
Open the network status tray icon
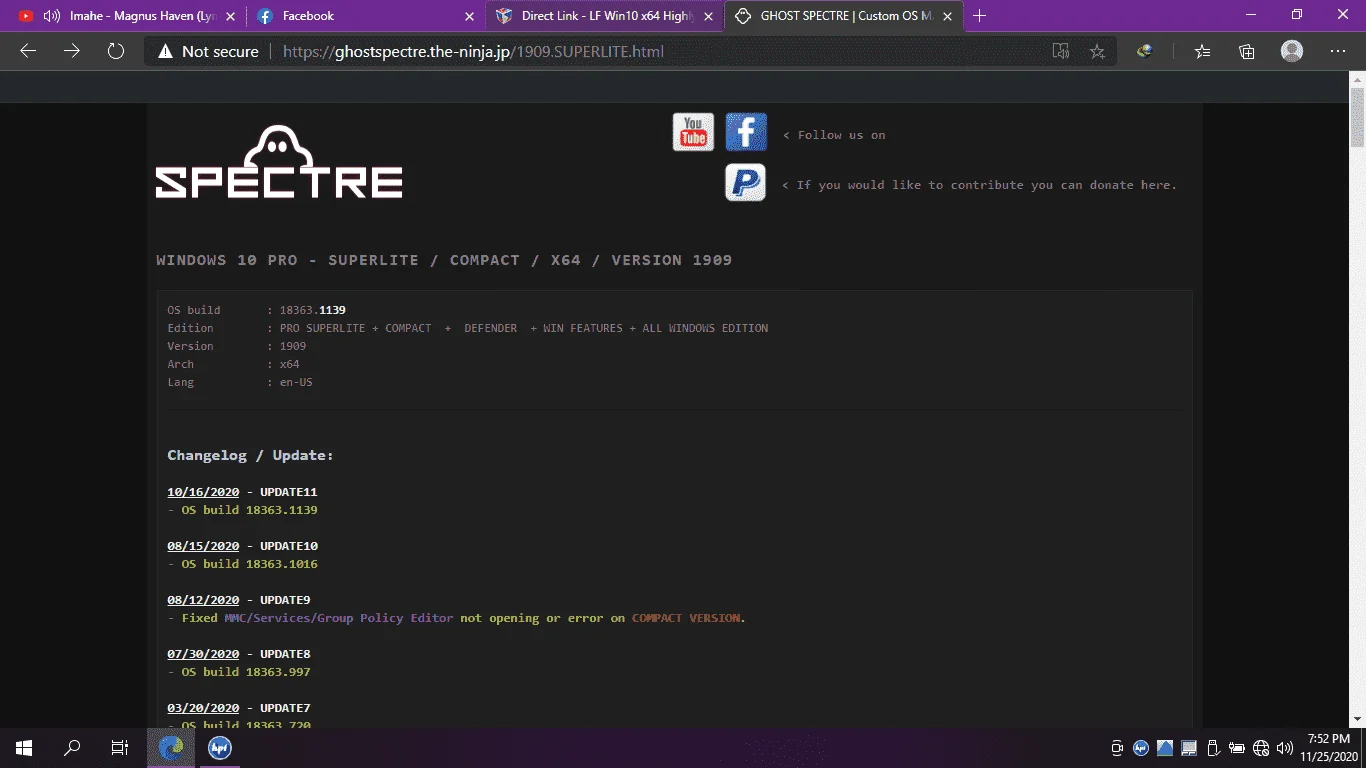[x=1261, y=748]
